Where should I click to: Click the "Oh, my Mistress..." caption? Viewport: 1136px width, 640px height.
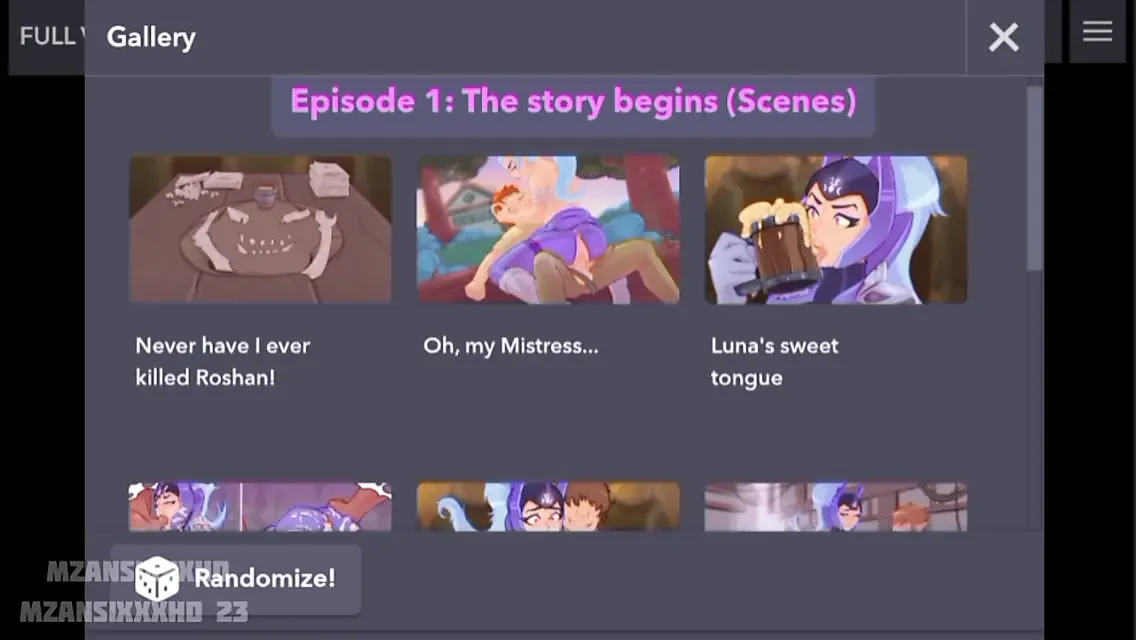tap(511, 346)
